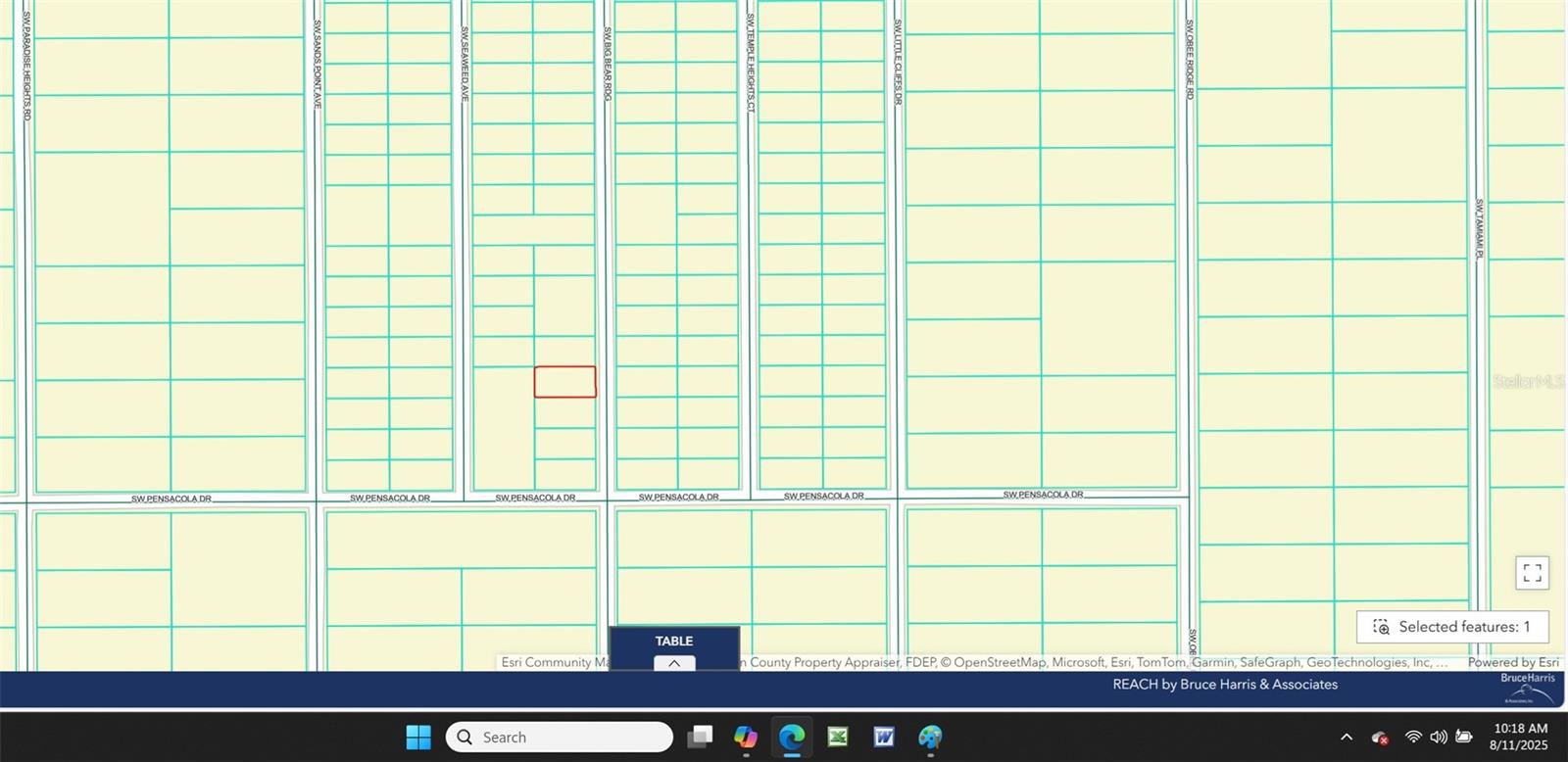Click the Powered by Esri link
The image size is (1568, 762).
(1512, 662)
